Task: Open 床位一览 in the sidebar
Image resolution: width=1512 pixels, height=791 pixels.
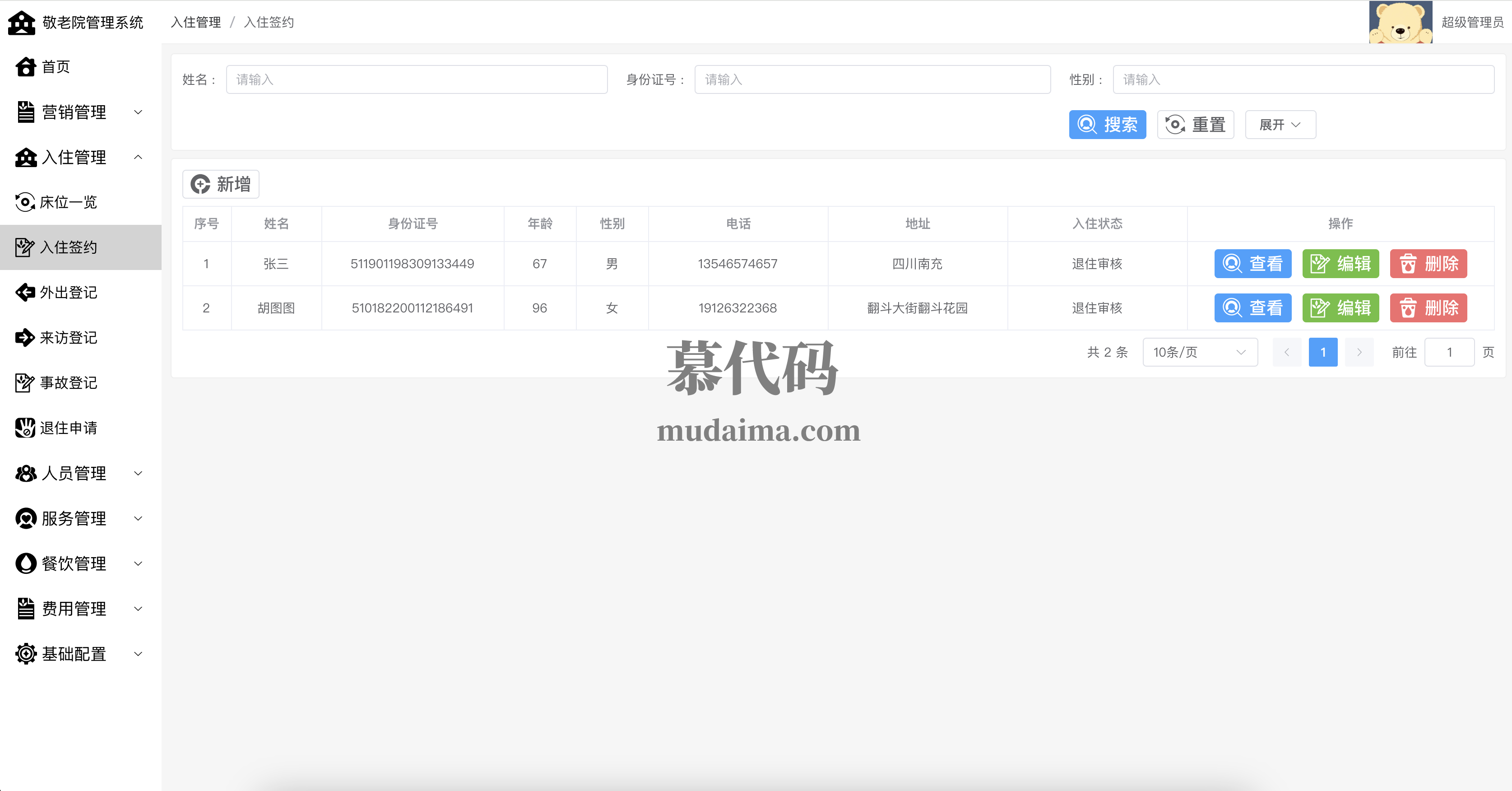Action: (68, 203)
